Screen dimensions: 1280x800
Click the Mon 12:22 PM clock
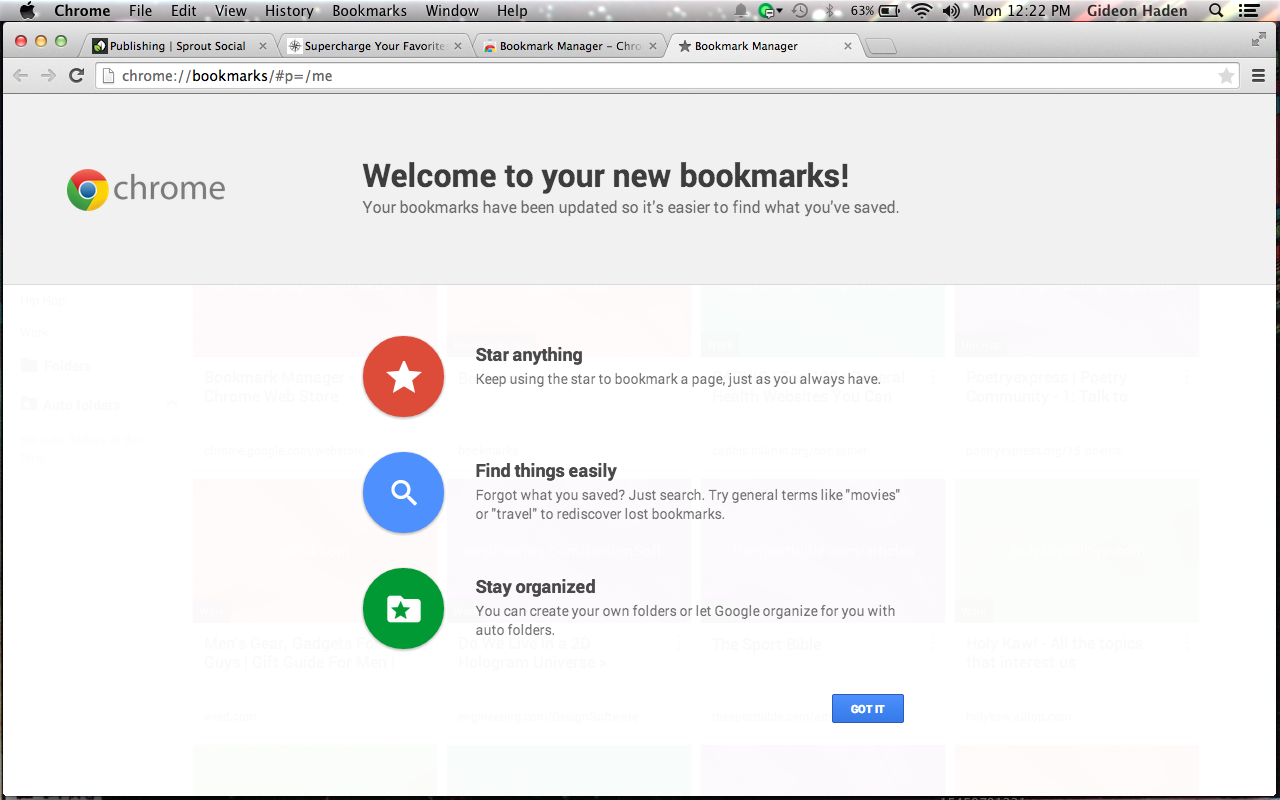point(1022,11)
